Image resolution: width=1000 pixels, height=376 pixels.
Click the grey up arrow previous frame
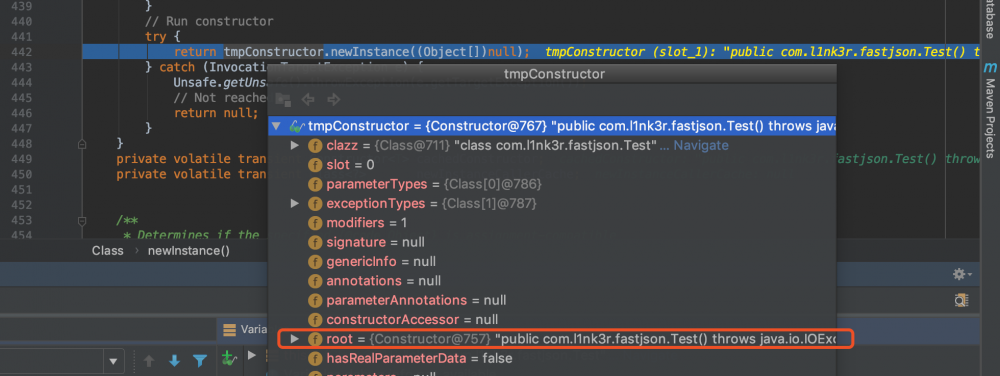point(149,361)
